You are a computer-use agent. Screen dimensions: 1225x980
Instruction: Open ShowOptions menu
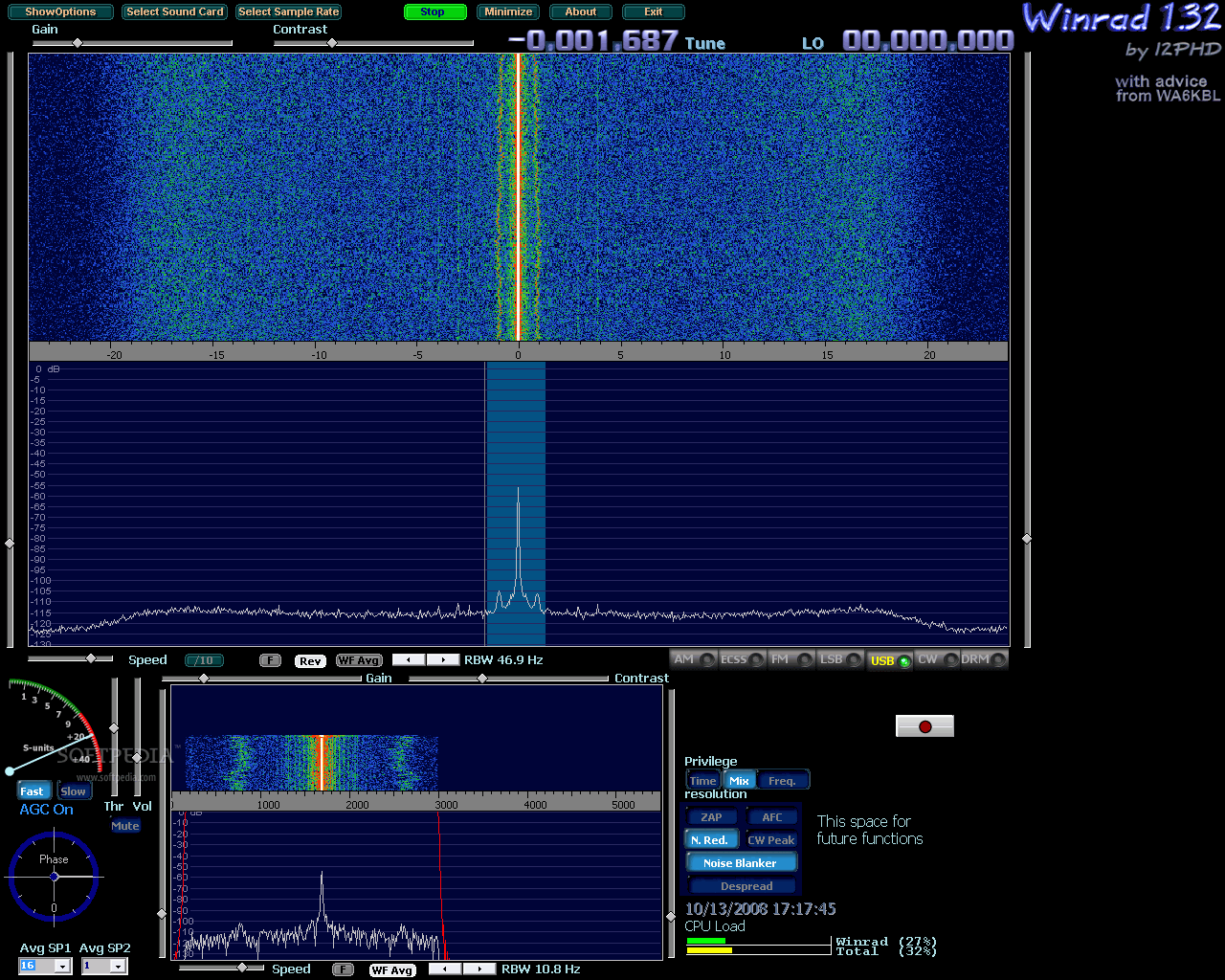click(x=60, y=11)
